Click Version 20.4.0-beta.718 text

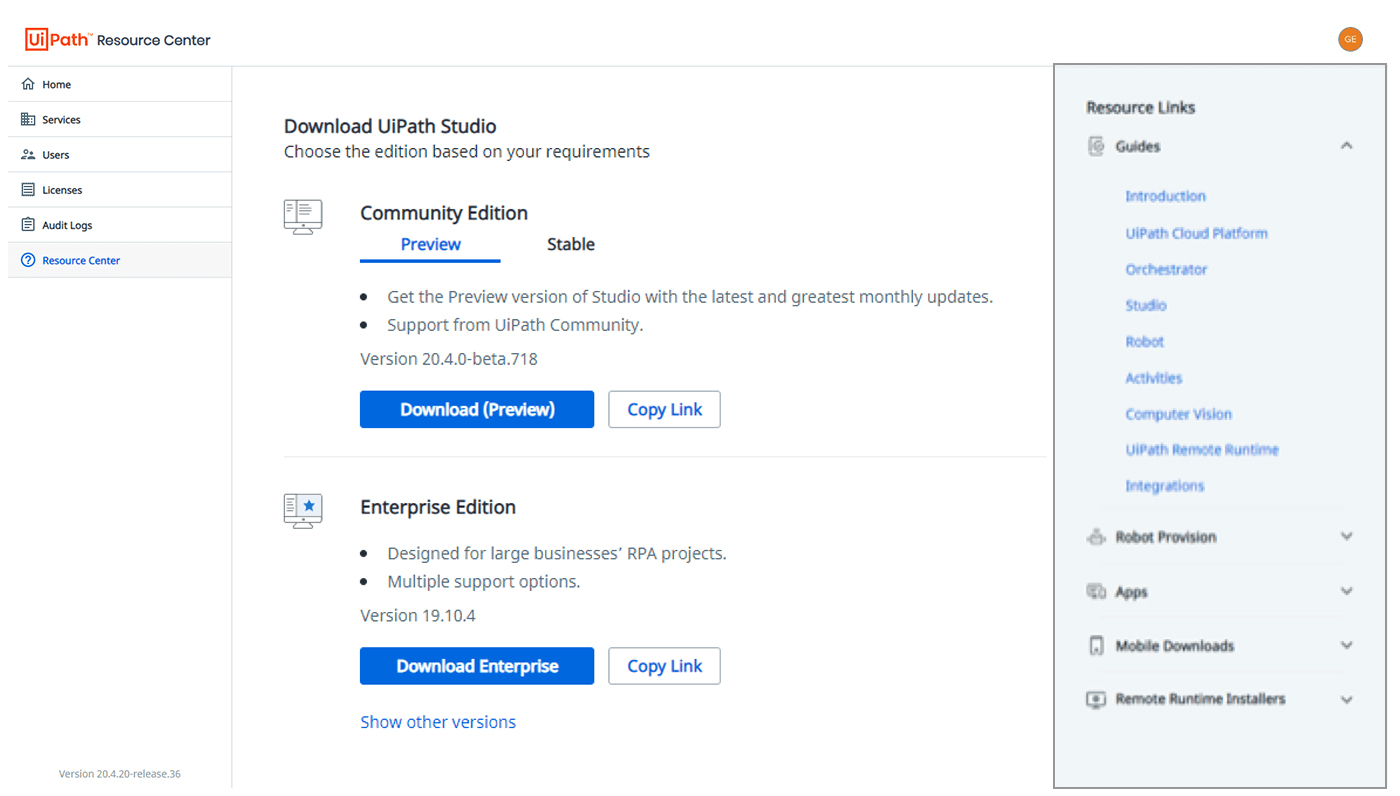tap(449, 359)
